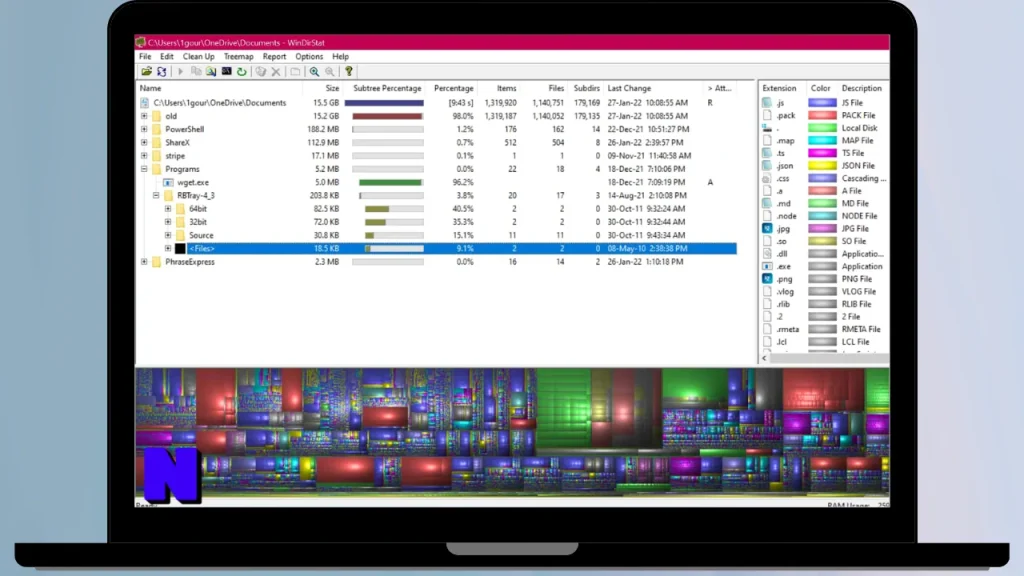
Task: Click the wget.exe file icon
Action: click(168, 182)
